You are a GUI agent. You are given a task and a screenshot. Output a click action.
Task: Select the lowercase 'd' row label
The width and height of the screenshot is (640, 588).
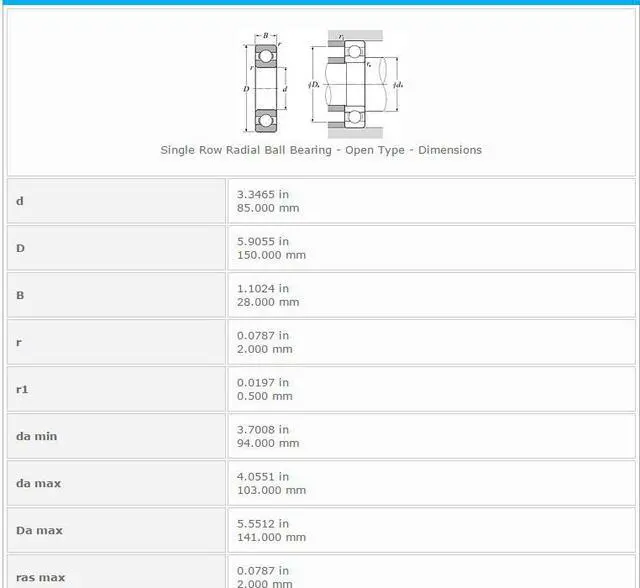20,201
